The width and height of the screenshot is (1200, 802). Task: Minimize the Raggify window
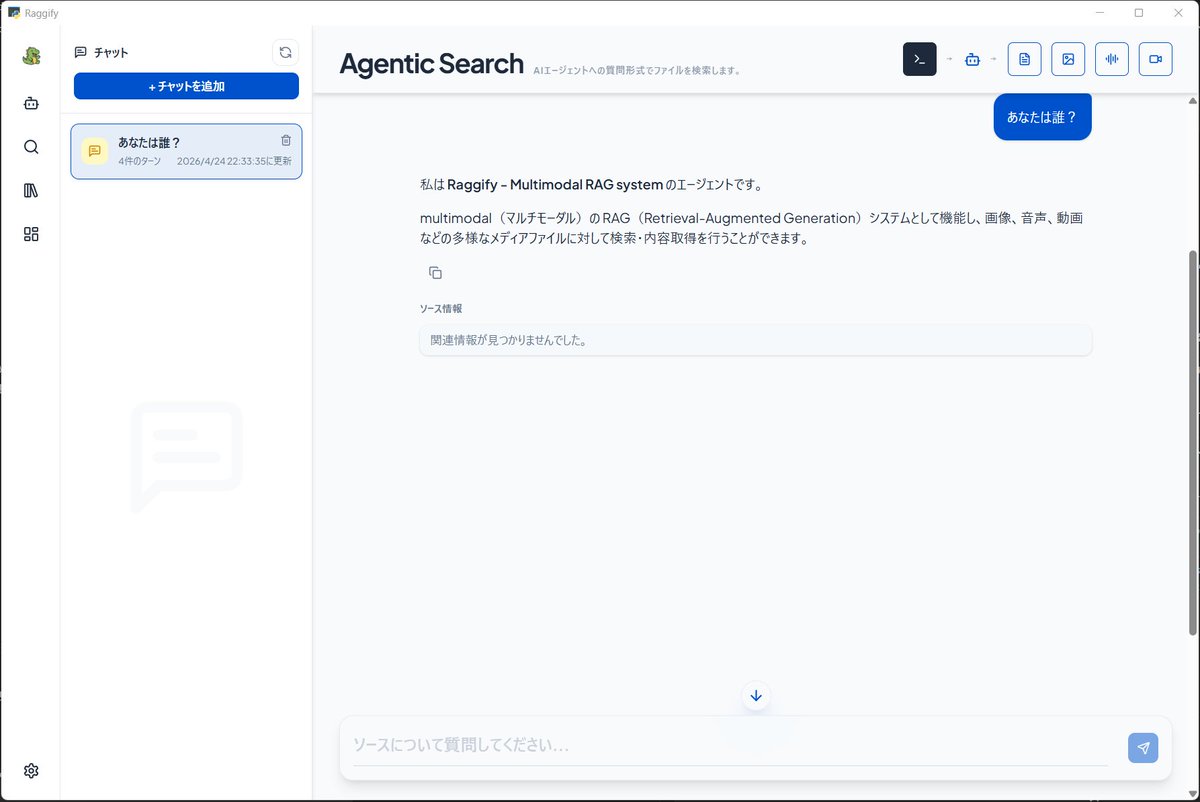(x=1099, y=12)
